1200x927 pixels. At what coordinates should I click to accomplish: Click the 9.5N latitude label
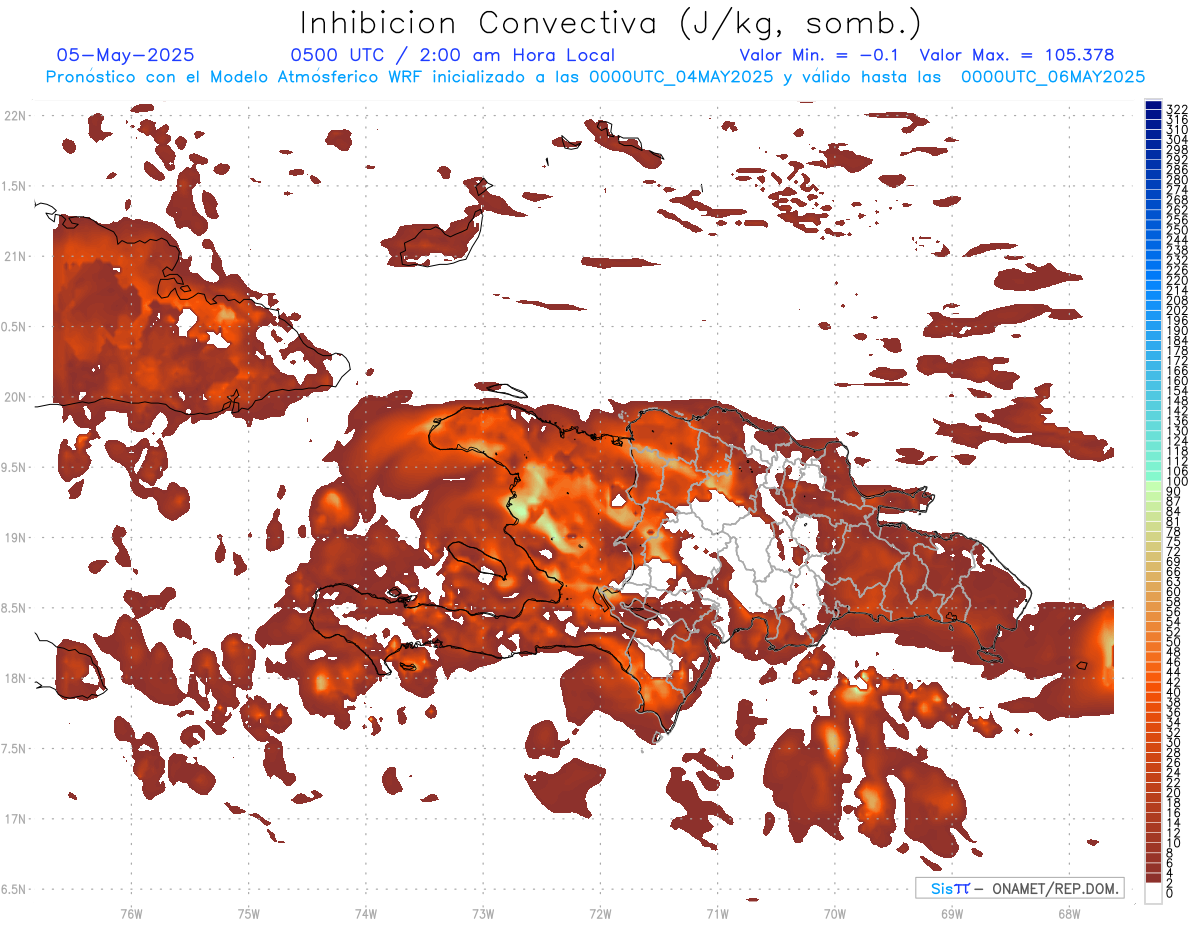click(15, 467)
